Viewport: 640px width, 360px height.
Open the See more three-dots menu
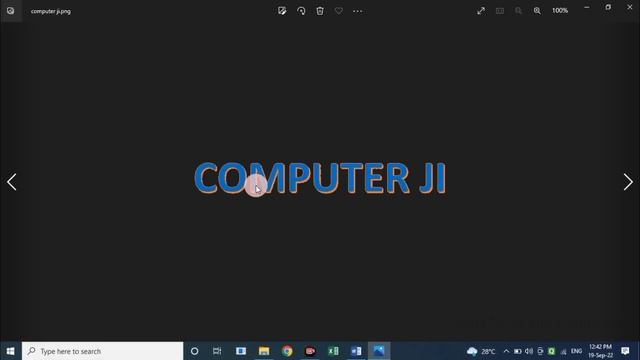pos(358,11)
